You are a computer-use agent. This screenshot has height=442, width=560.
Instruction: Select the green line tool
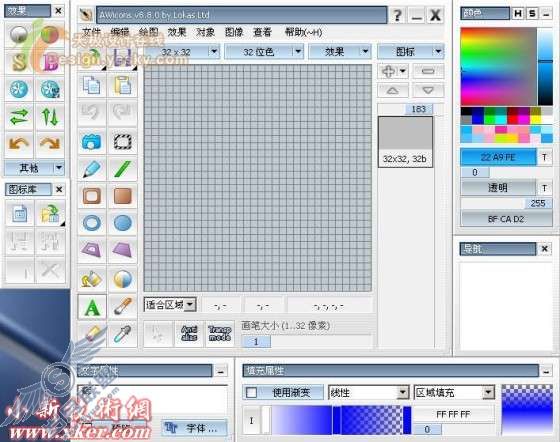click(x=122, y=169)
